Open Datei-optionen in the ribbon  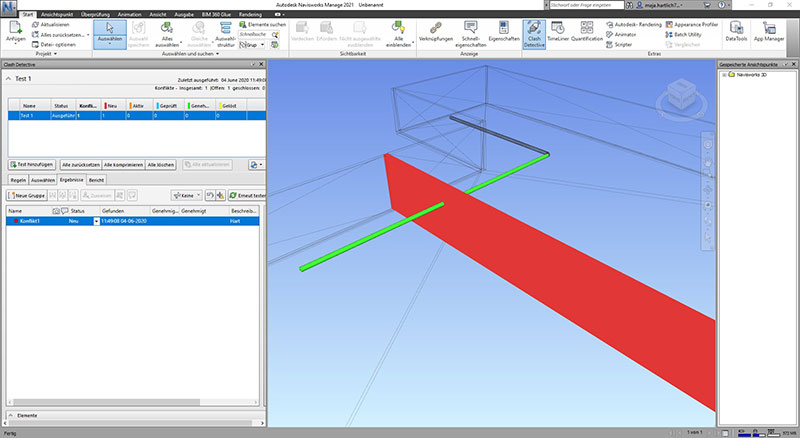pos(54,44)
